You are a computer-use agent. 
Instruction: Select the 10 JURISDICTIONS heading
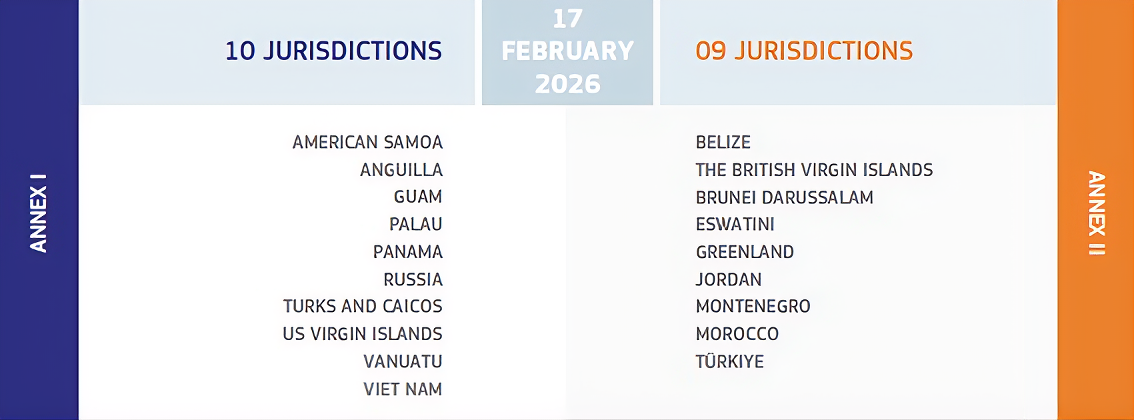point(333,51)
